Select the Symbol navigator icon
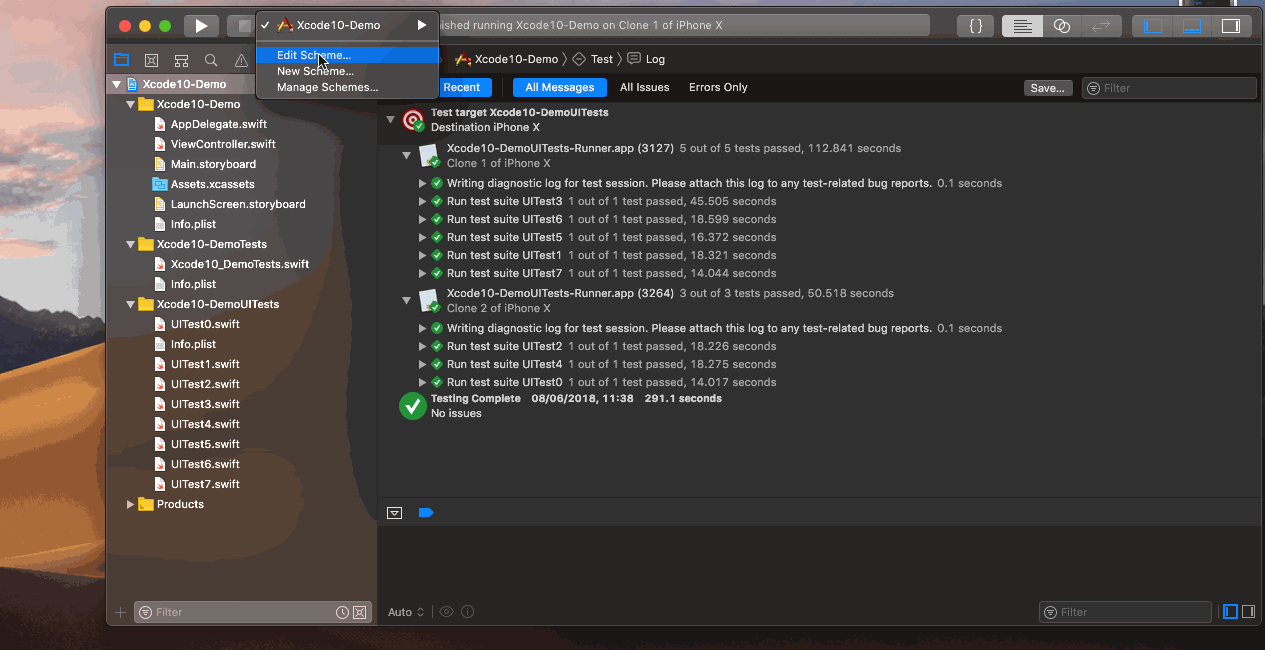 tap(181, 60)
